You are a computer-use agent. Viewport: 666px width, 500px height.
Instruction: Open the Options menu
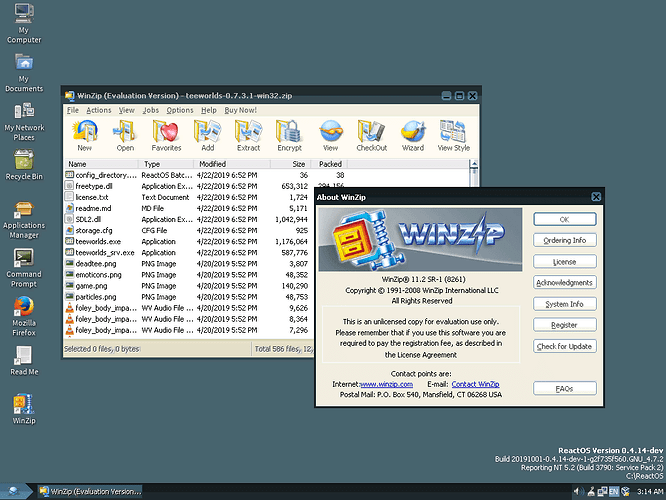(x=180, y=110)
